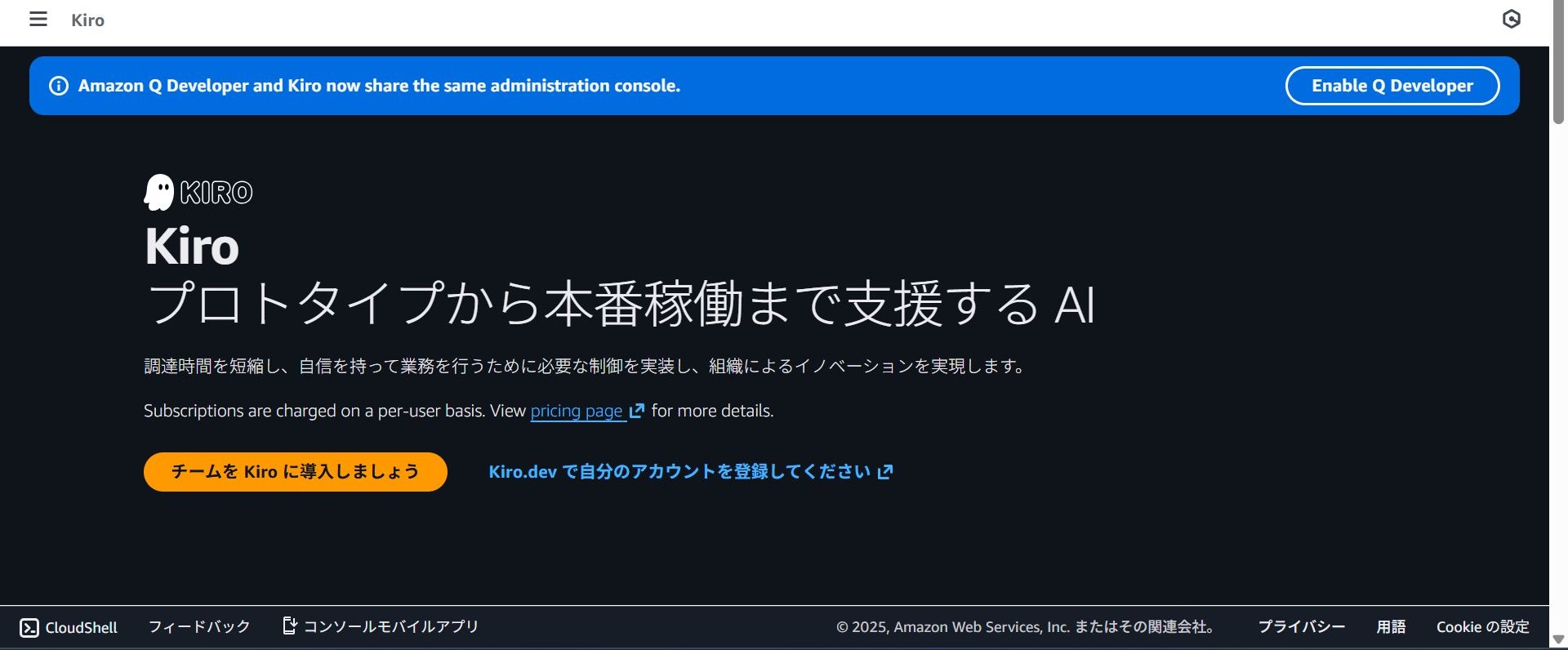Open the hamburger navigation menu

(x=38, y=20)
